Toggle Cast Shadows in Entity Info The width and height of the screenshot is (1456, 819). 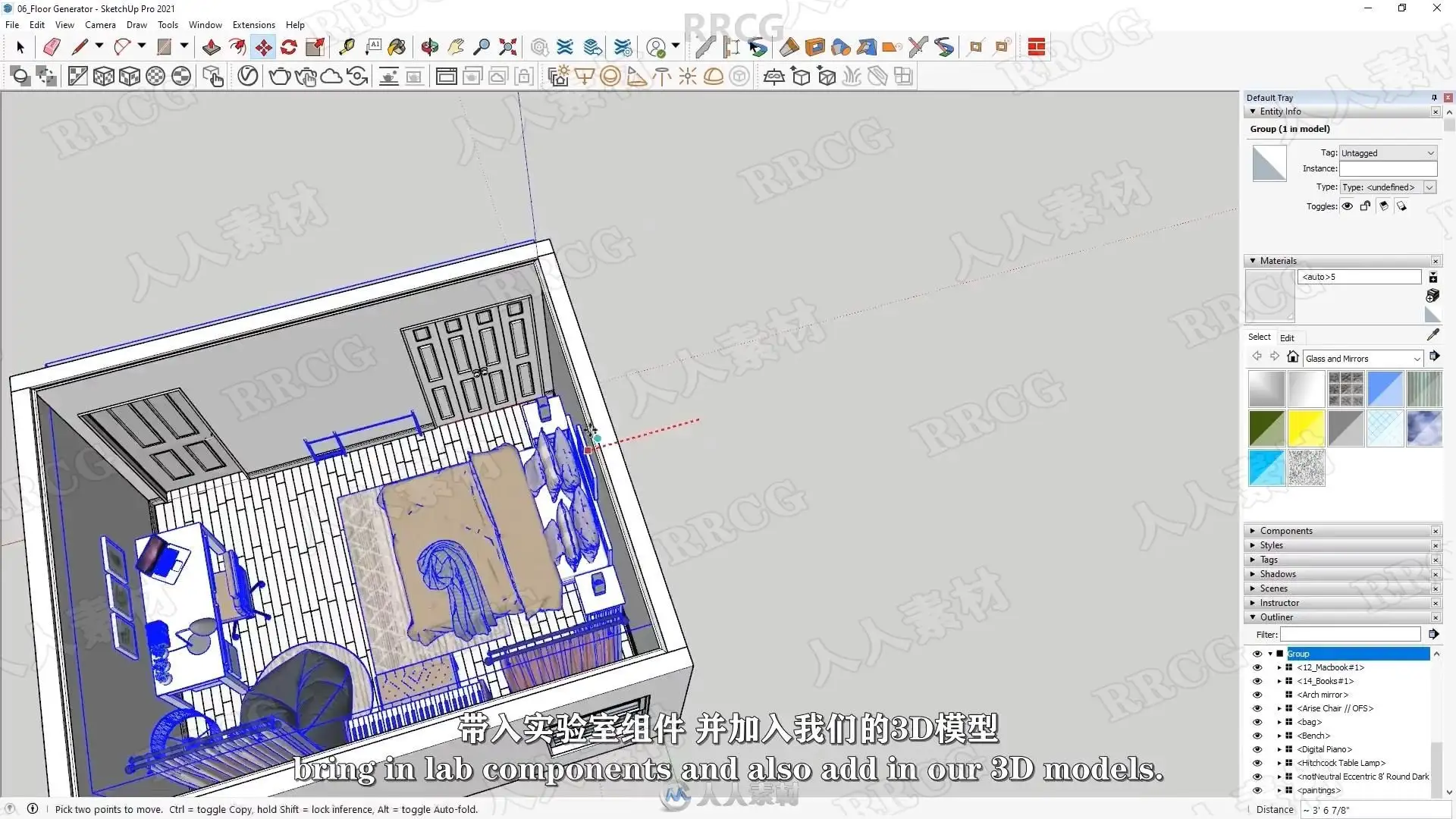pyautogui.click(x=1401, y=206)
